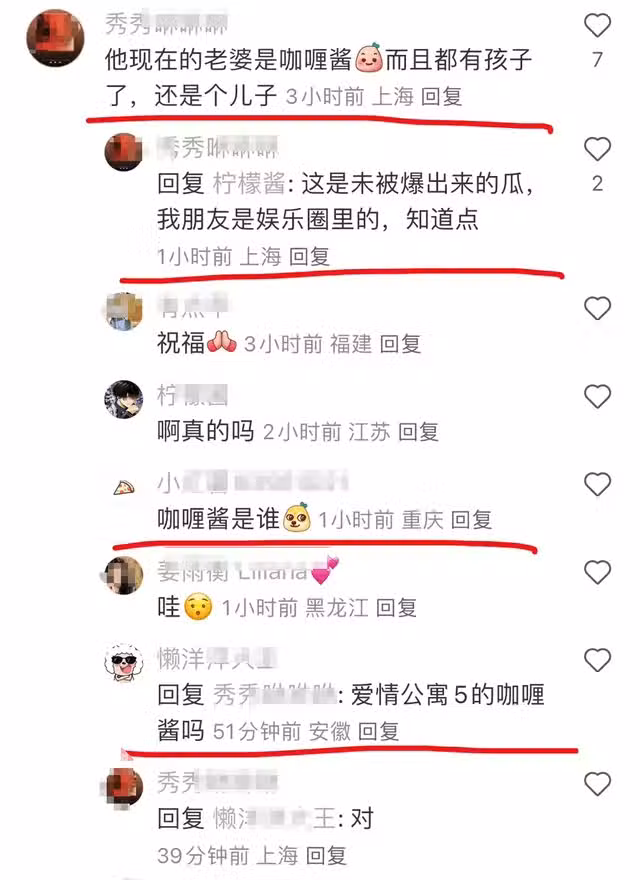
Task: Tap 回复 next to the 福建 comment
Action: coord(400,344)
